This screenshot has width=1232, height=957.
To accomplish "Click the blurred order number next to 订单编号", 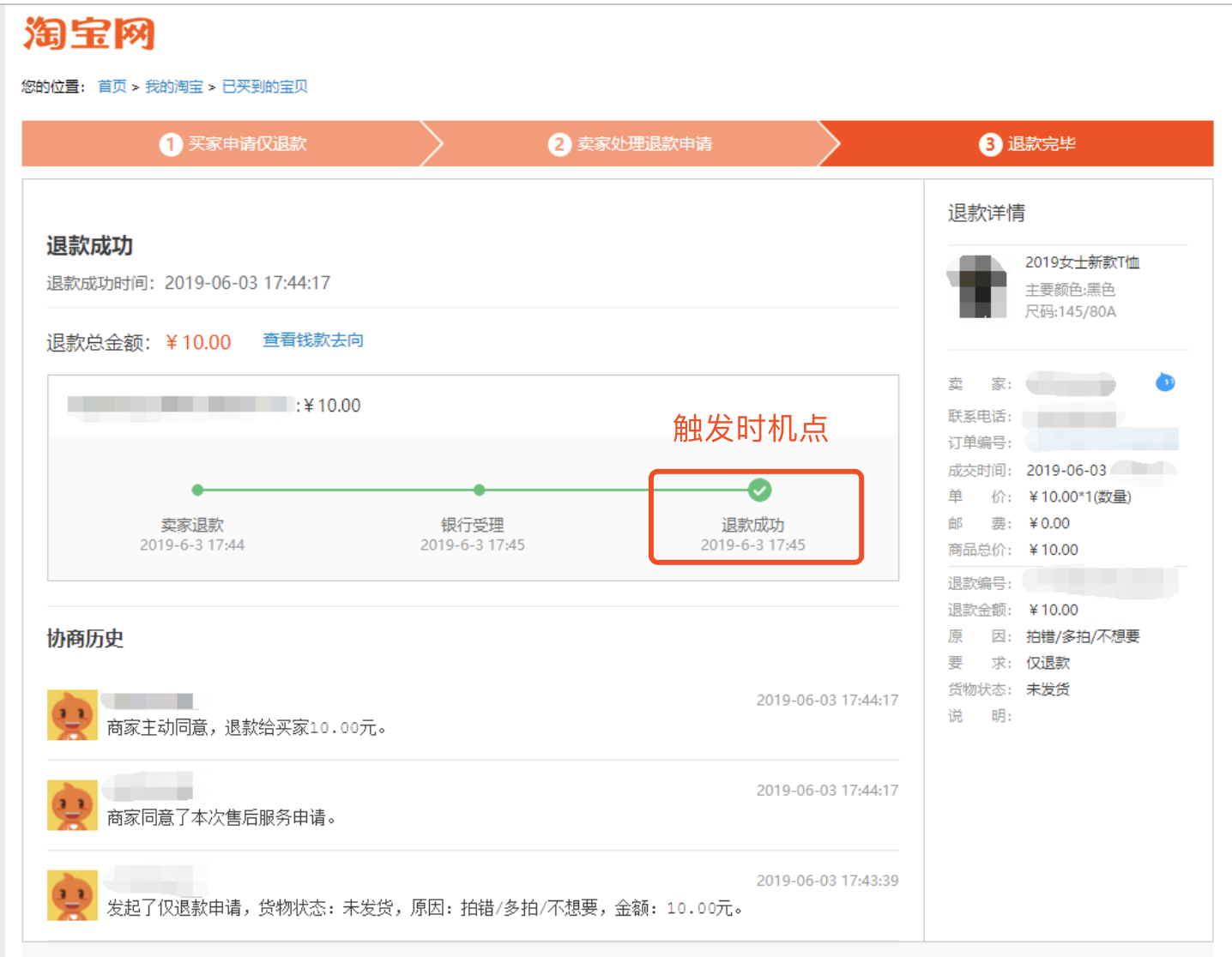I will (x=1102, y=442).
